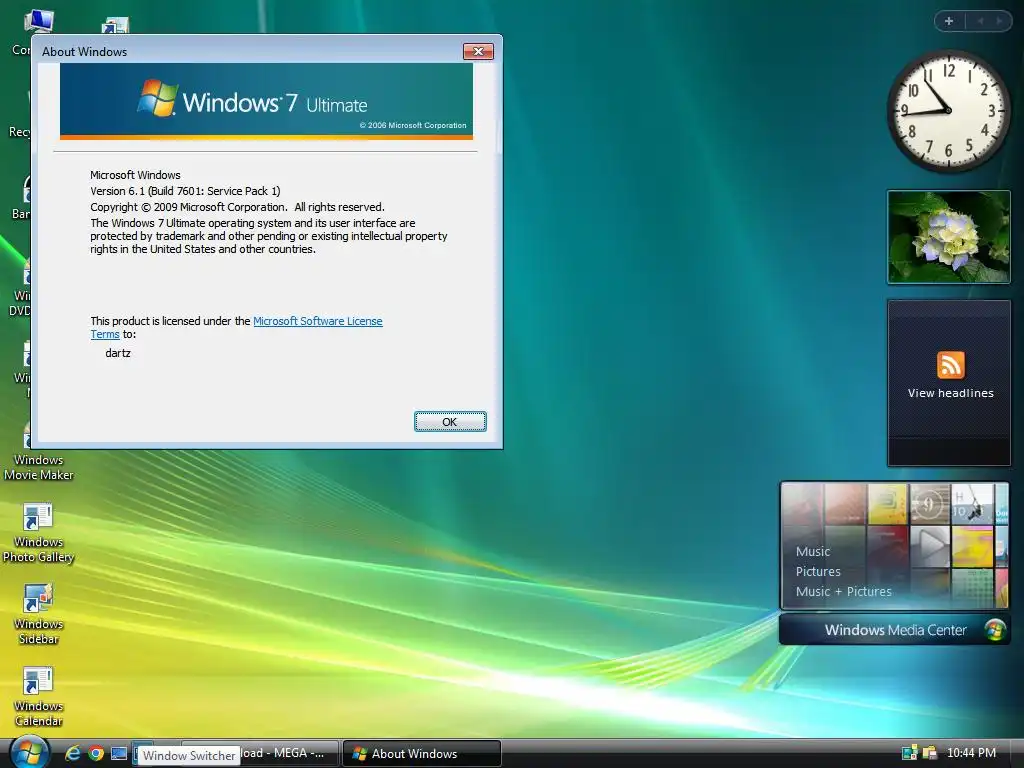Select the Windows Movie Maker desktop label
1024x768 pixels.
point(38,468)
